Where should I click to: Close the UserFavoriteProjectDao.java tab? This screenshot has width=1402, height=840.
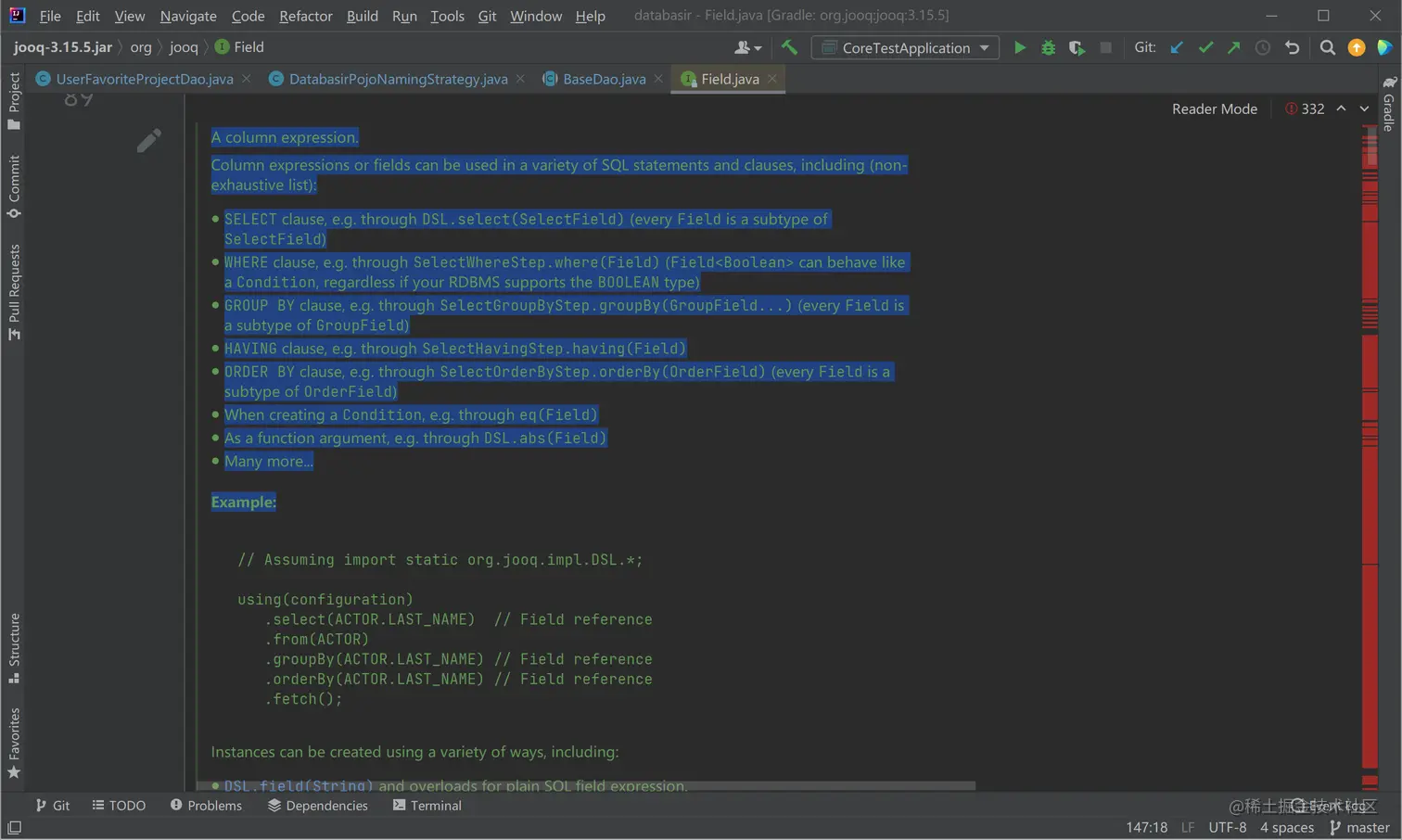(x=246, y=79)
